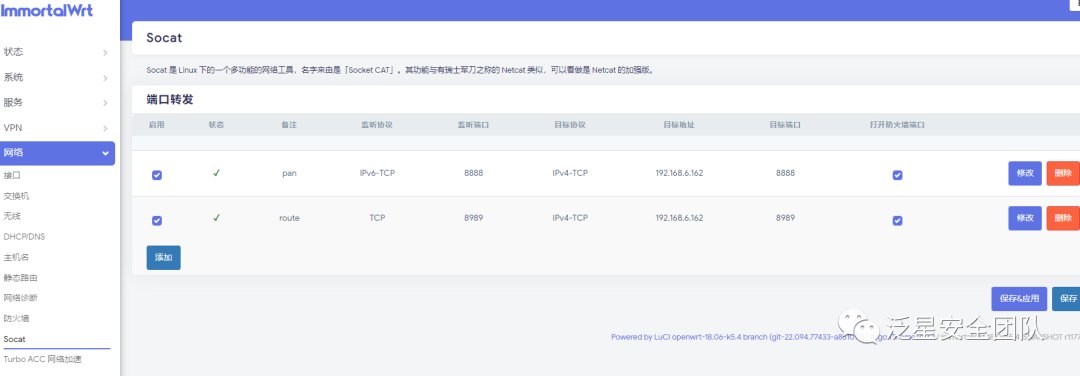Click the TCP listen protocol in route row
The image size is (1080, 376).
click(x=377, y=218)
